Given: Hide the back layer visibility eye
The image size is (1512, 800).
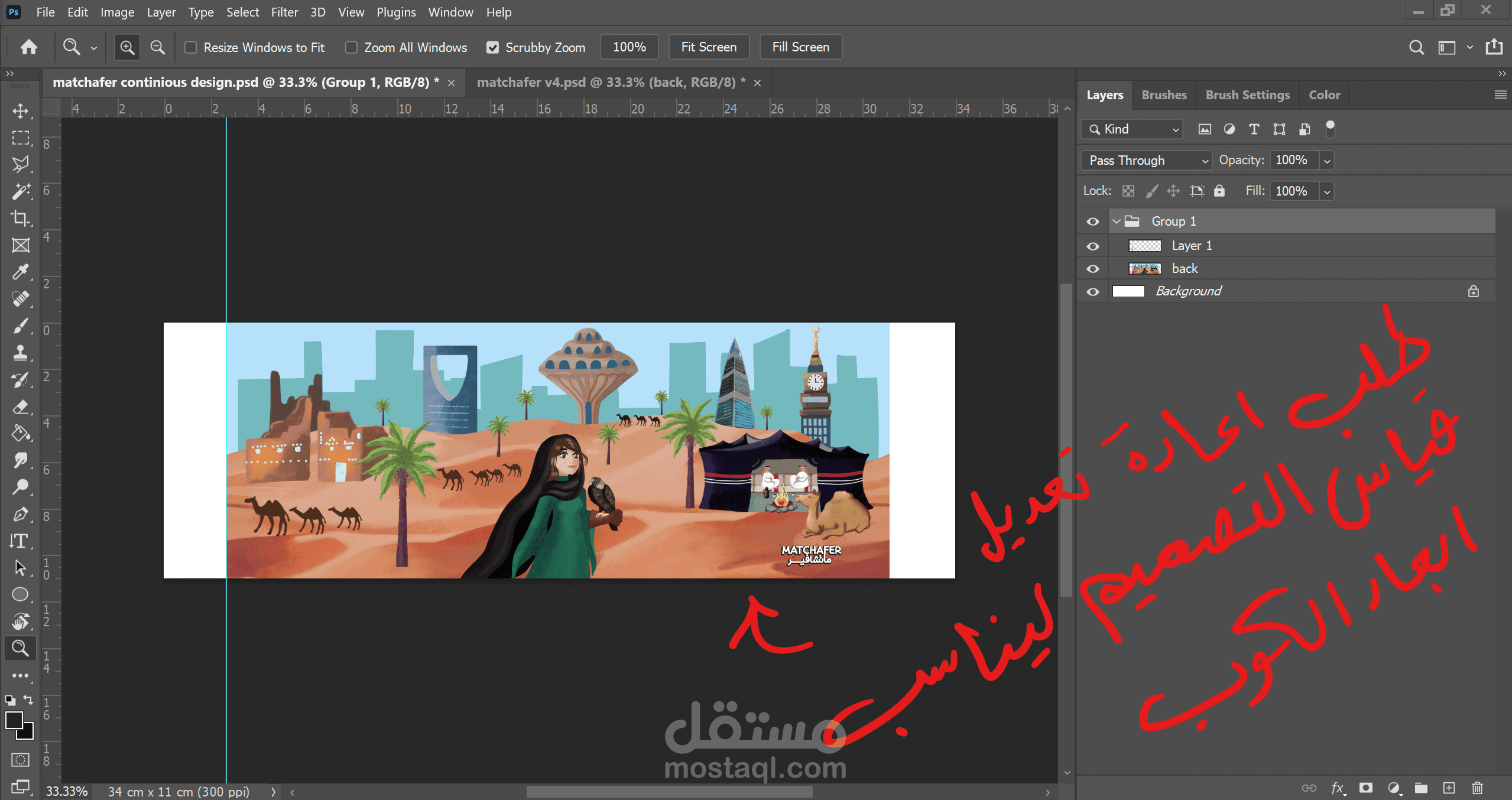Looking at the screenshot, I should pos(1093,269).
